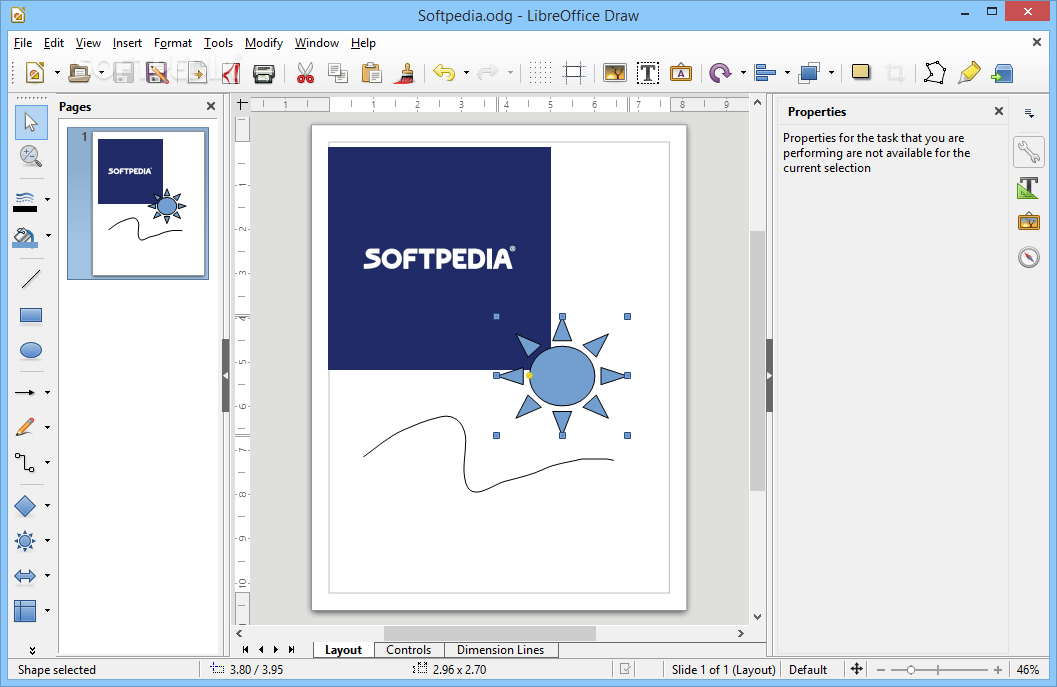Image resolution: width=1057 pixels, height=687 pixels.
Task: Open the Fill Color dropdown arrow
Action: 49,236
